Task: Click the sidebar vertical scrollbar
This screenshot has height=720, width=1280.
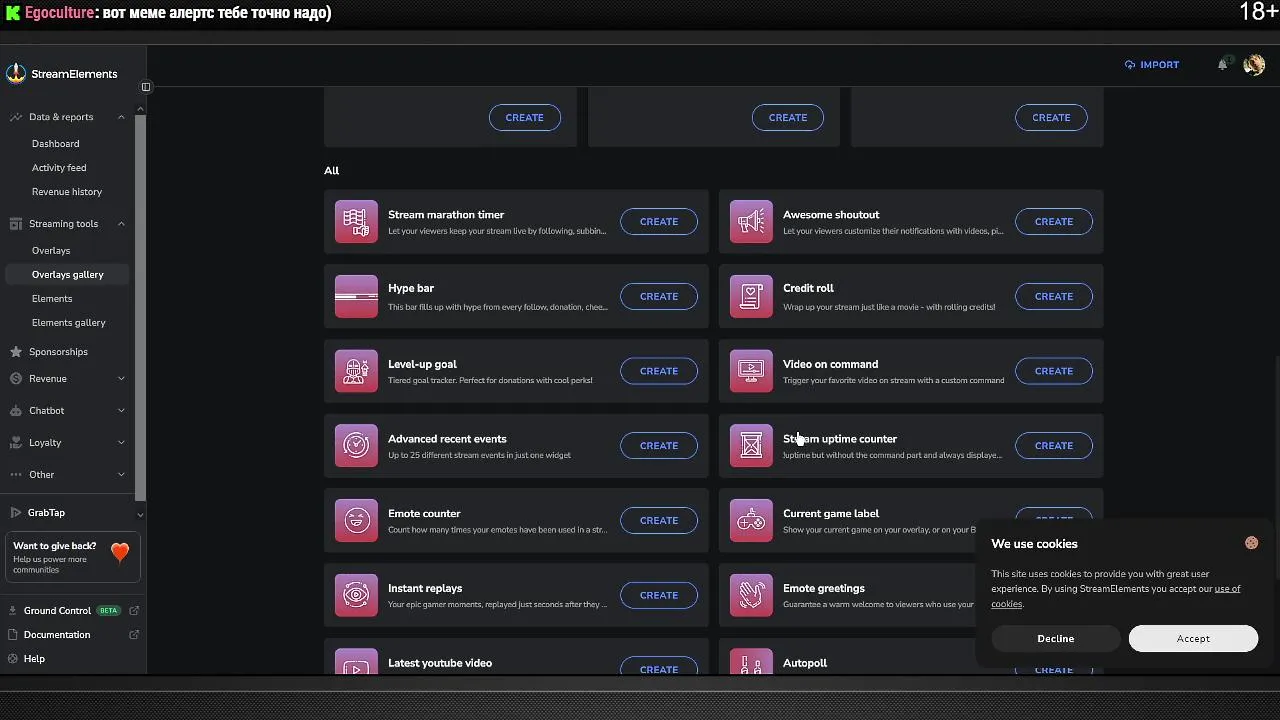Action: [x=141, y=308]
